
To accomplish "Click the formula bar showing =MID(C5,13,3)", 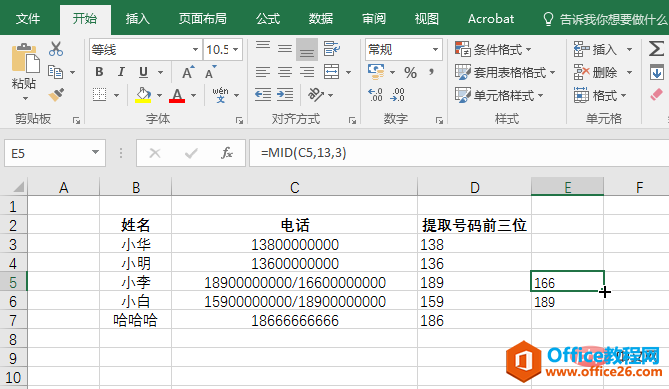I will 459,153.
